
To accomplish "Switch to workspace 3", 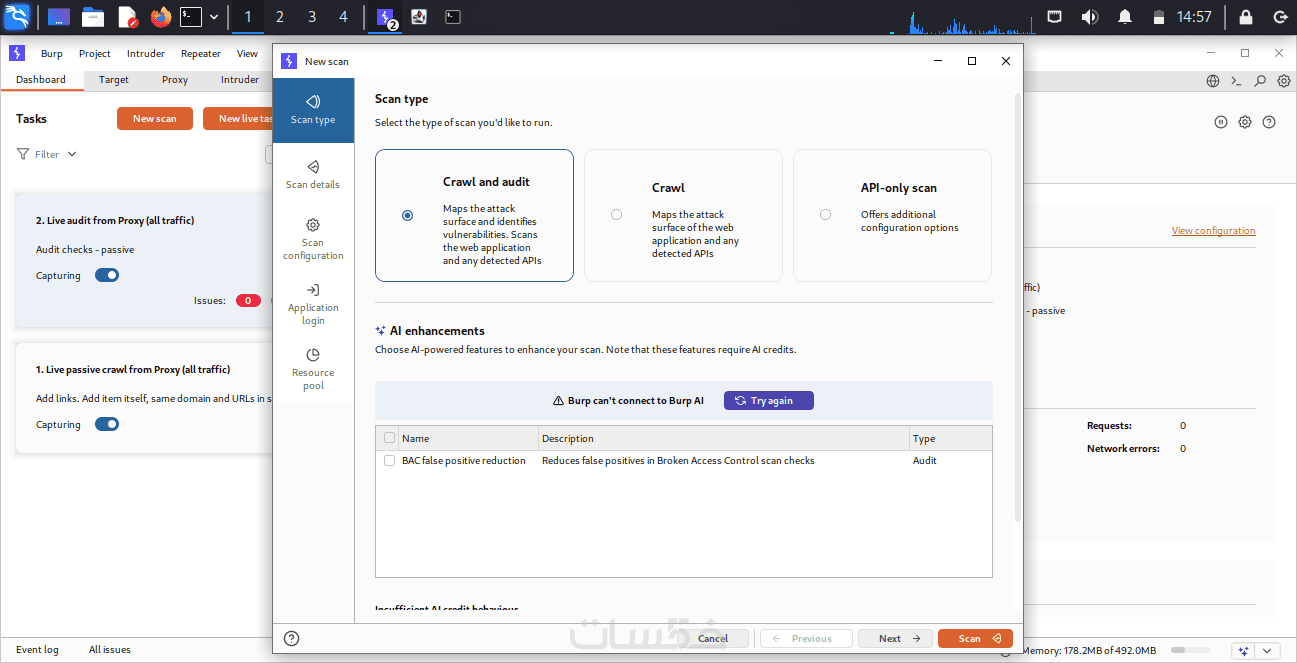I will coord(312,17).
